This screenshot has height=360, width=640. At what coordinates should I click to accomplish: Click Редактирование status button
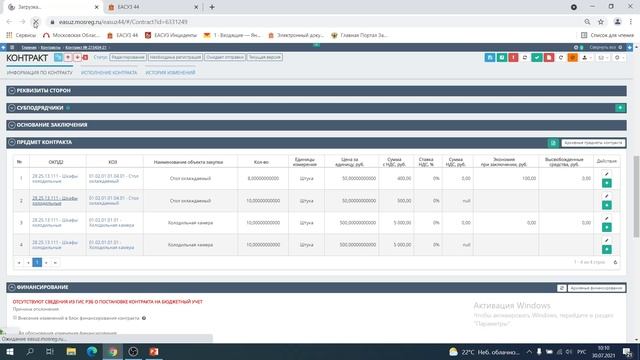click(x=128, y=57)
